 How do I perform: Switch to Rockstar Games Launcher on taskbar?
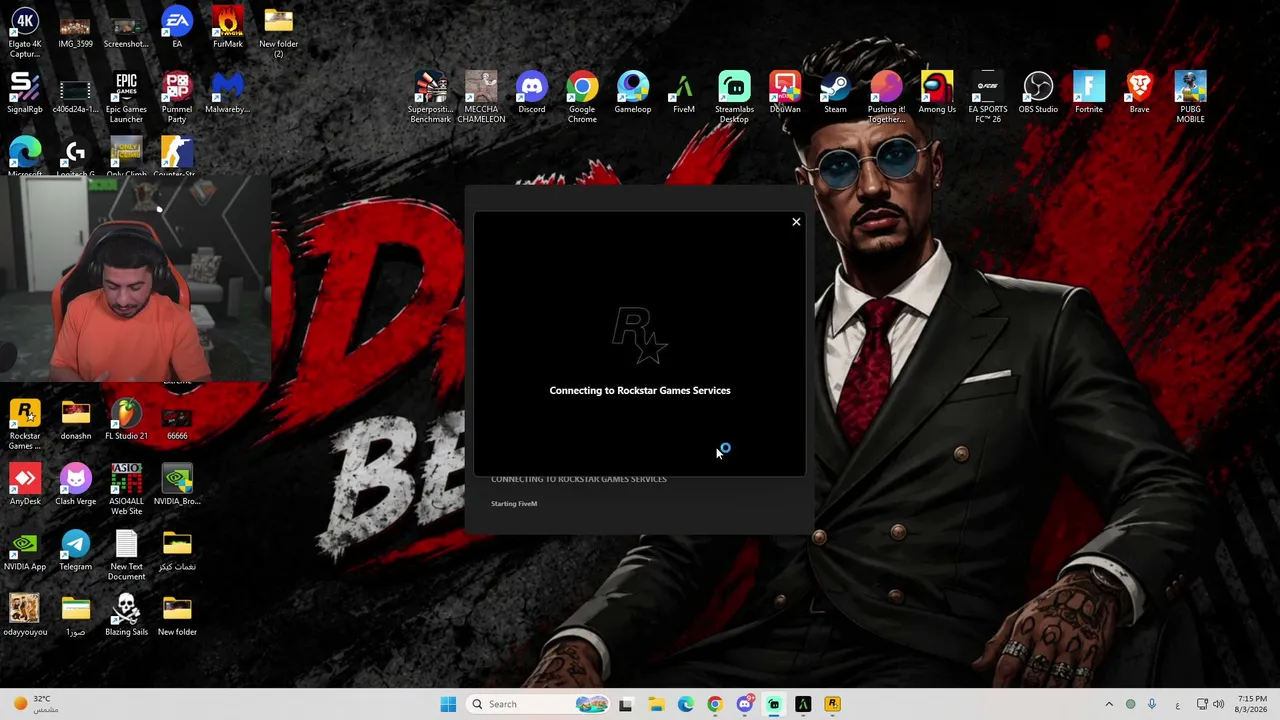pyautogui.click(x=832, y=704)
